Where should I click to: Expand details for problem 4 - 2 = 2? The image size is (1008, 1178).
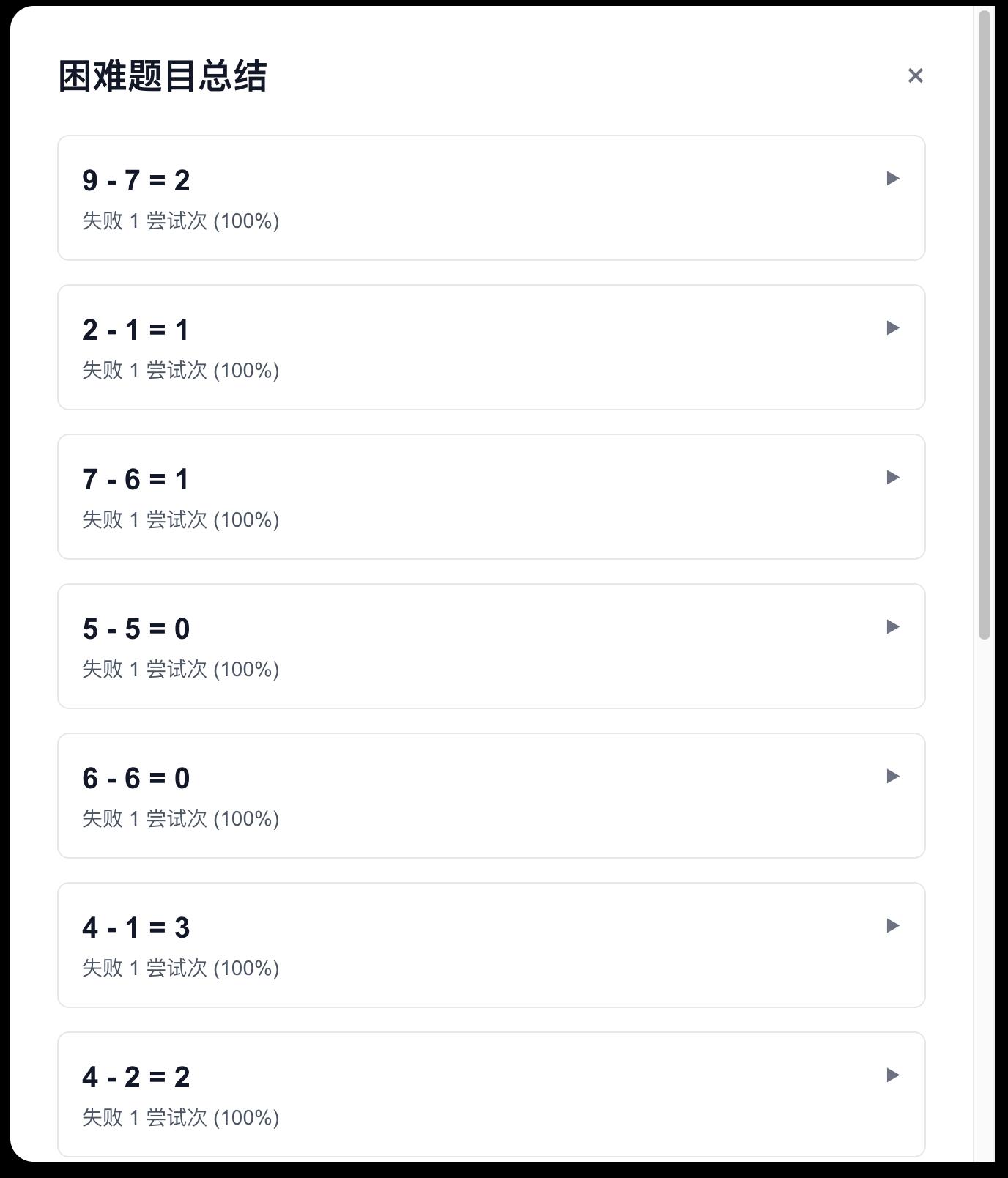click(893, 1075)
